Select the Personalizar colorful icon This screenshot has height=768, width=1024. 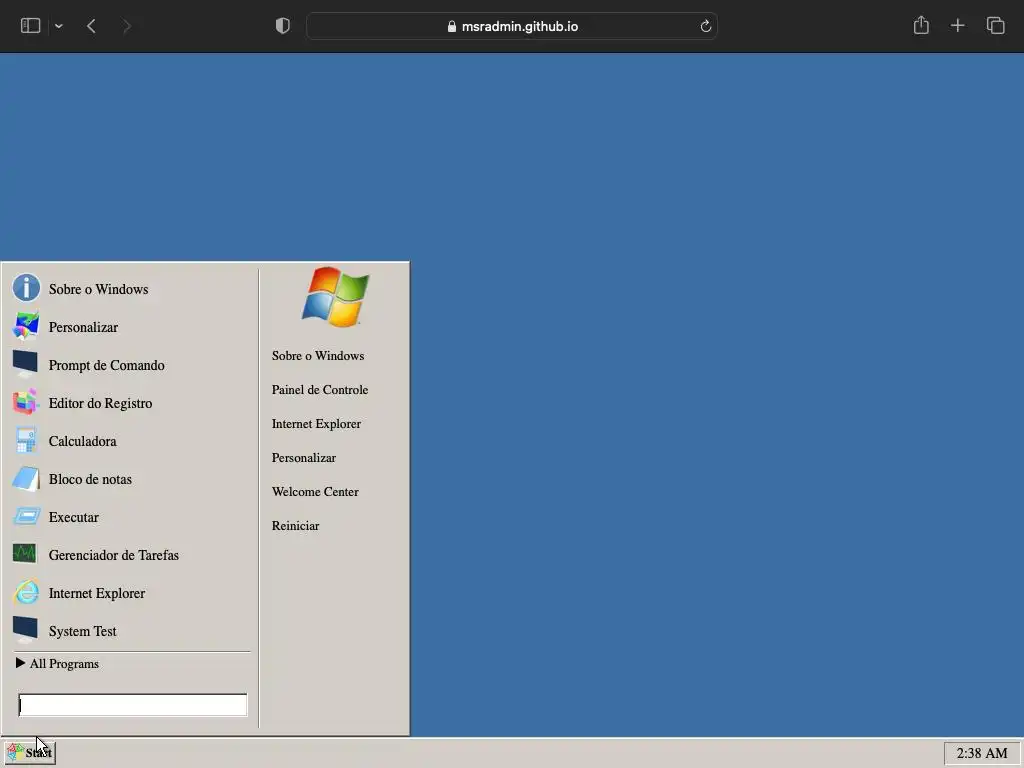coord(26,326)
